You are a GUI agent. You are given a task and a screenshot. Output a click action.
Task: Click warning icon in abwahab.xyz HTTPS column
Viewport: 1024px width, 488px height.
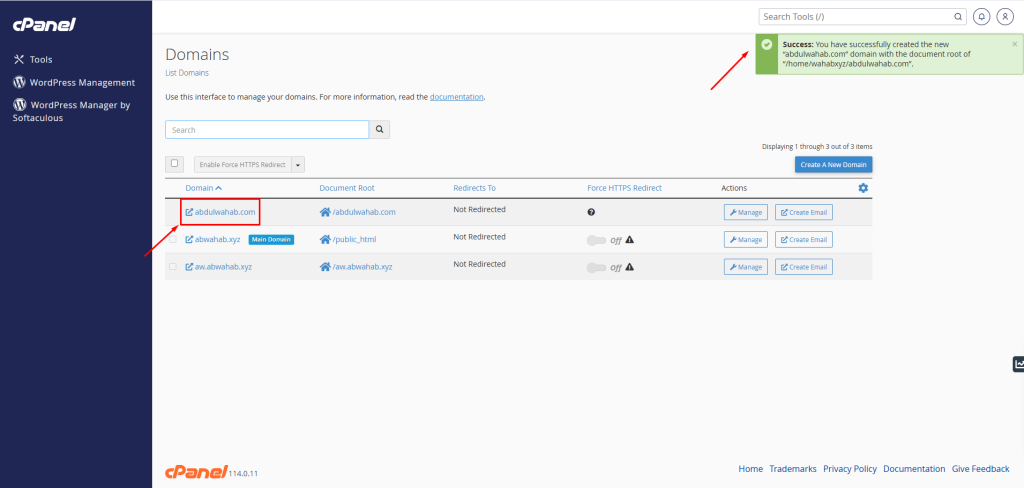(630, 240)
